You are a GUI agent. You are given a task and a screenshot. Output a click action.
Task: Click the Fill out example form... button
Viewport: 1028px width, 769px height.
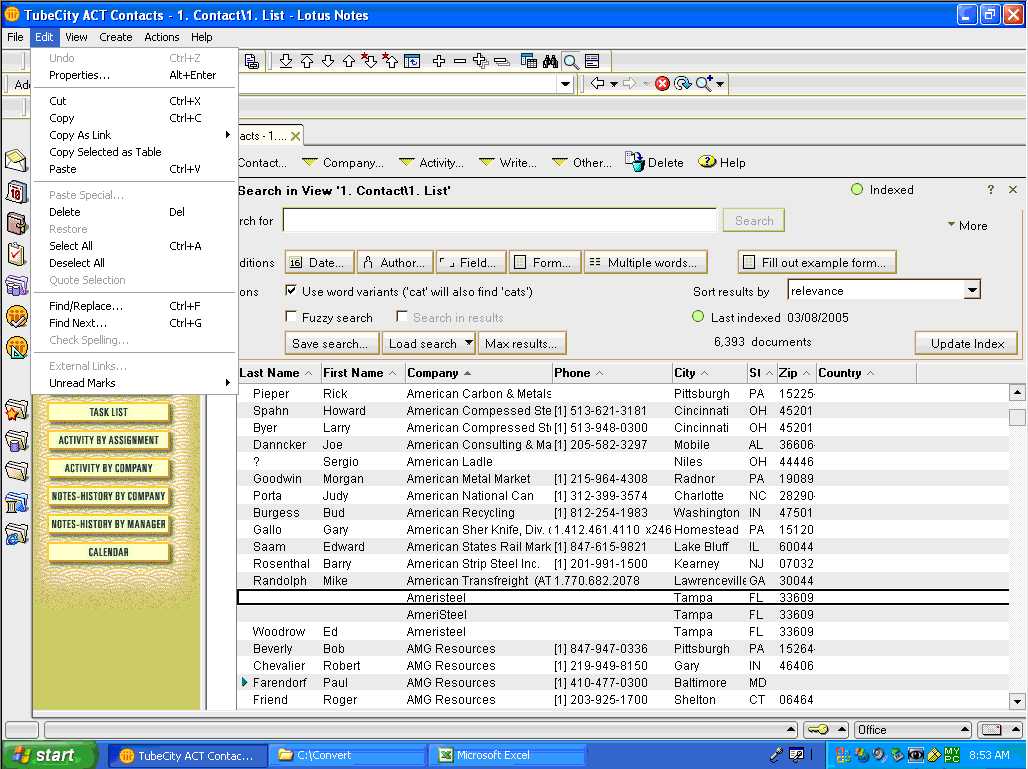817,262
